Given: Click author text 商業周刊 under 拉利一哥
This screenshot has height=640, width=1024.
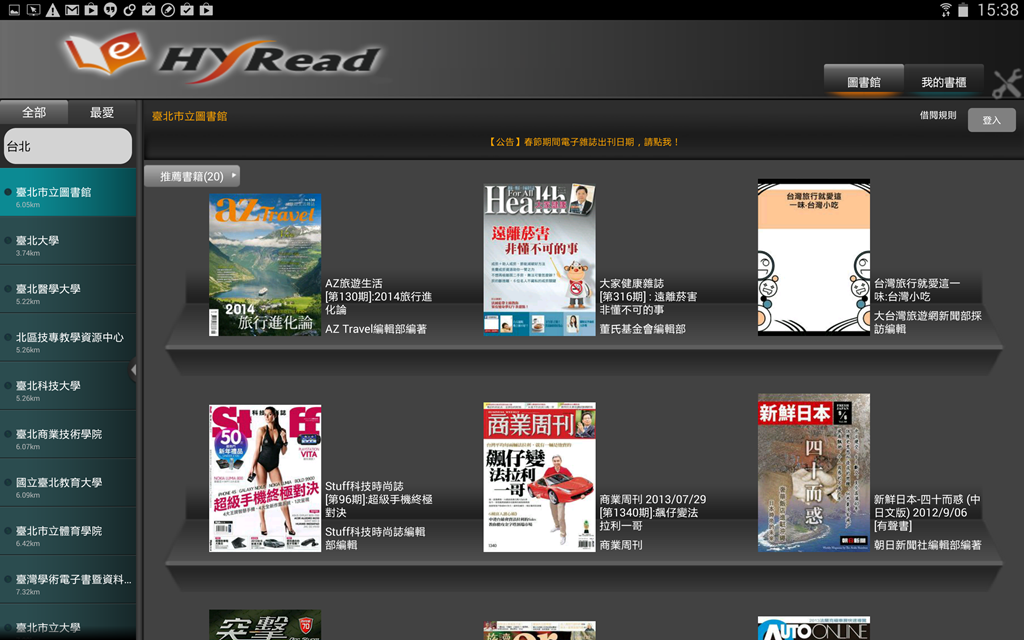Looking at the screenshot, I should point(621,545).
